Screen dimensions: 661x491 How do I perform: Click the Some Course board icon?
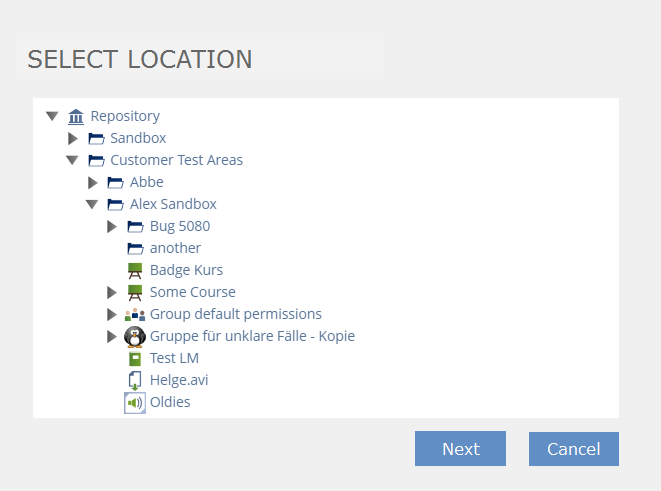click(135, 292)
